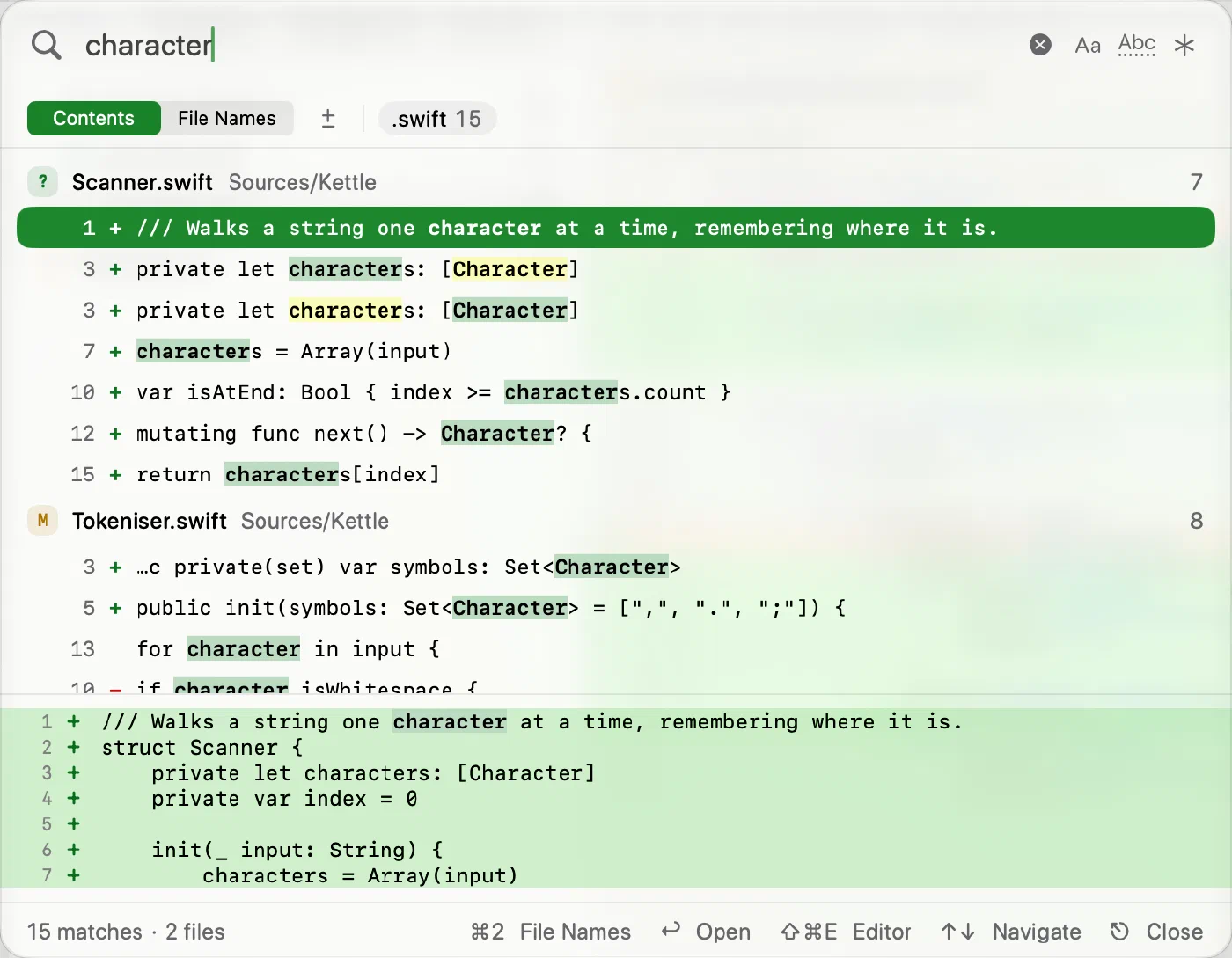
Task: Click the Navigate arrows hint in footer
Action: point(1010,932)
